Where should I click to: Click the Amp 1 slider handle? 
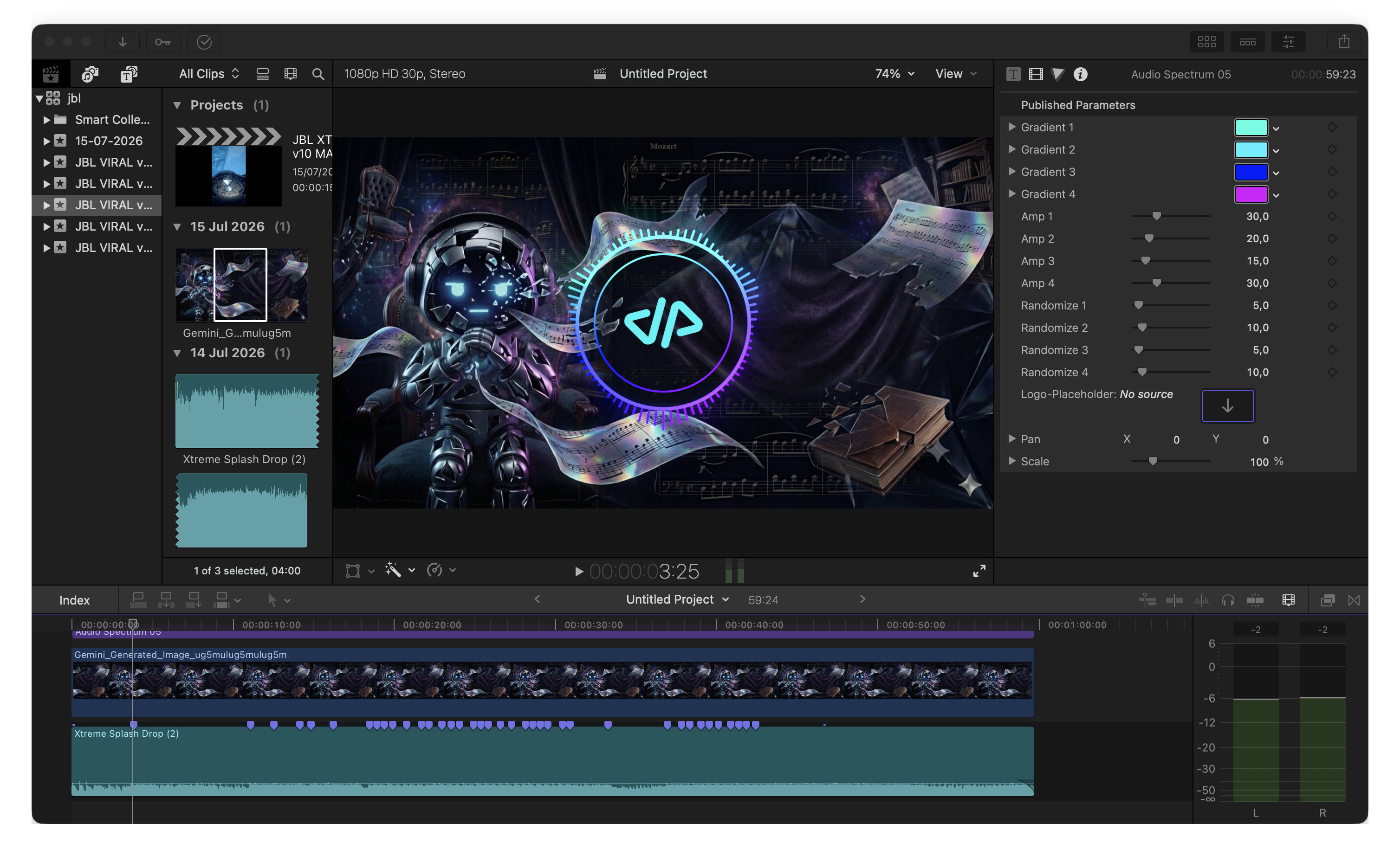(x=1156, y=216)
